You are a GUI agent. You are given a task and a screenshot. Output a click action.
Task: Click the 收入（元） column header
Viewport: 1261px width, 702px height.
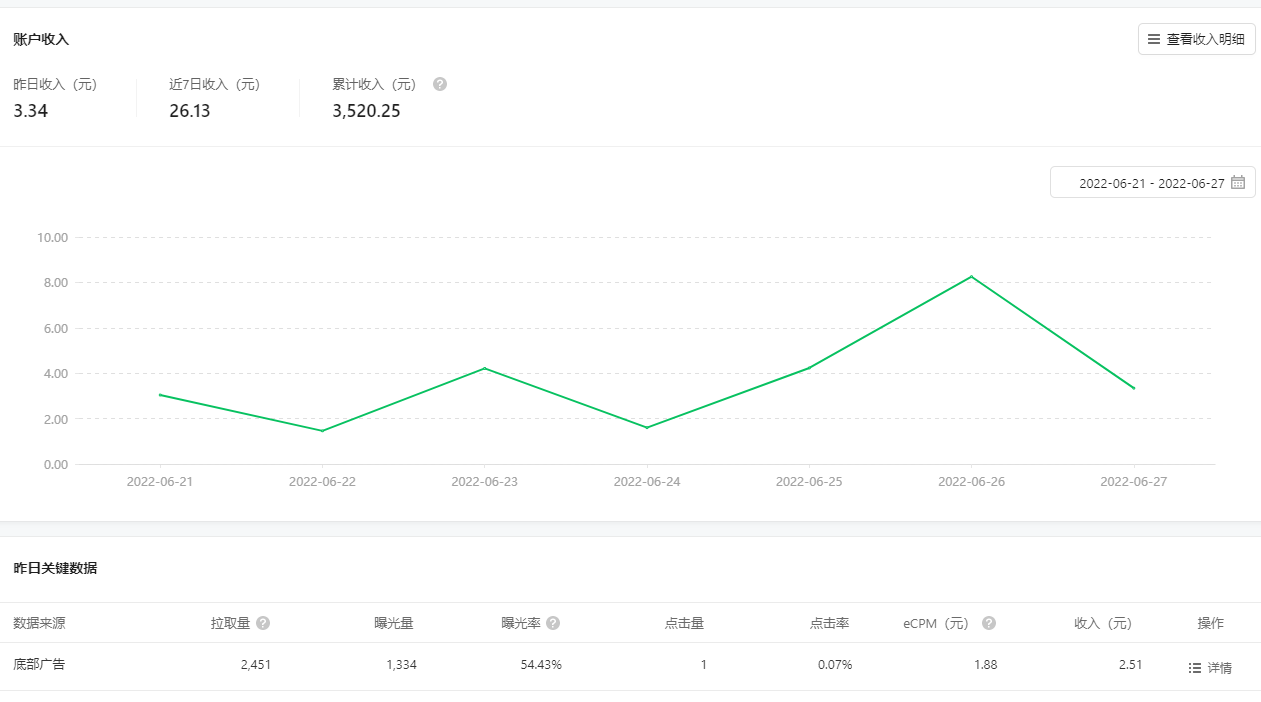(x=1103, y=623)
